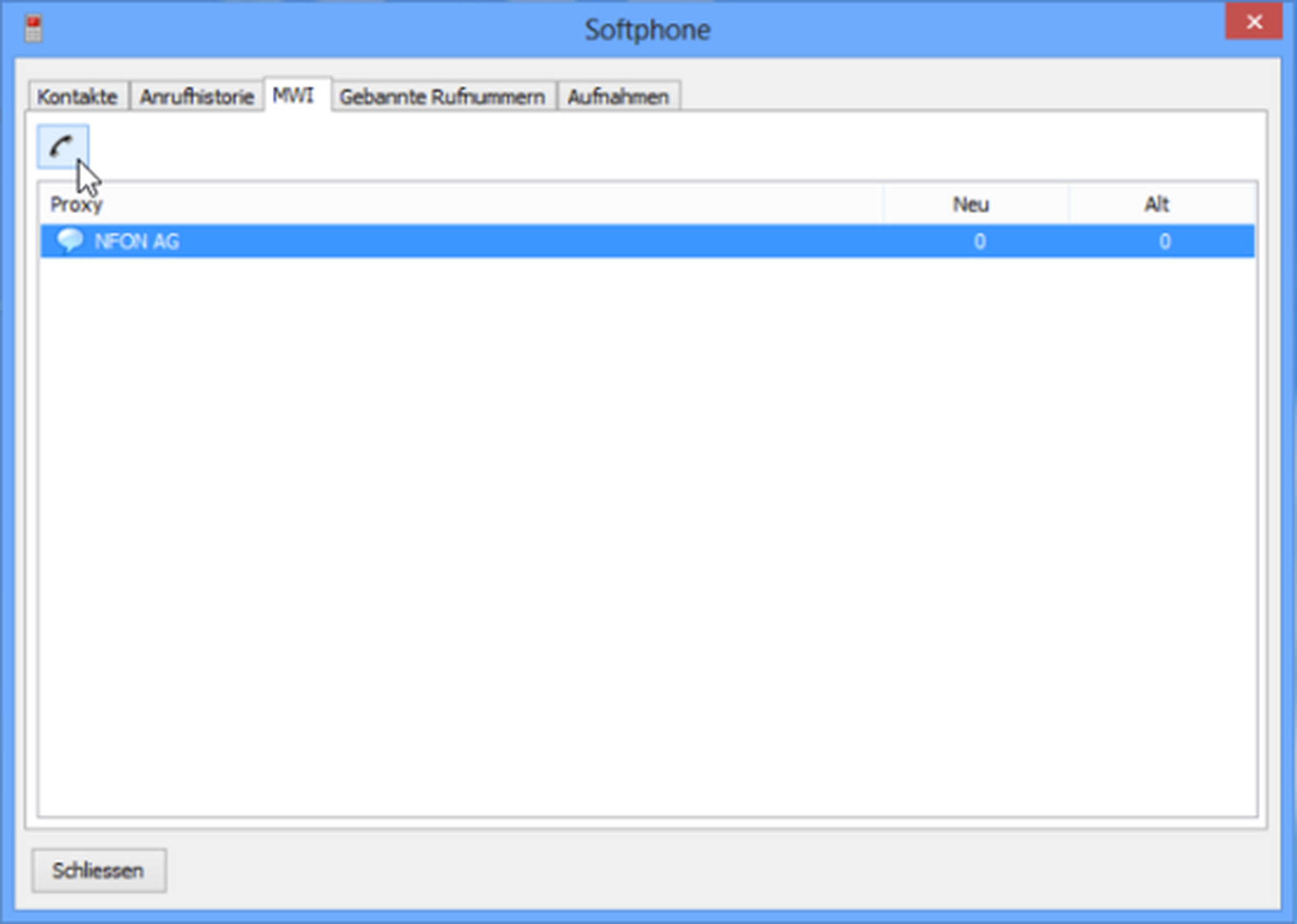Go to Gebannte Rufnummern tab
Screen dimensions: 1297x924
442,97
